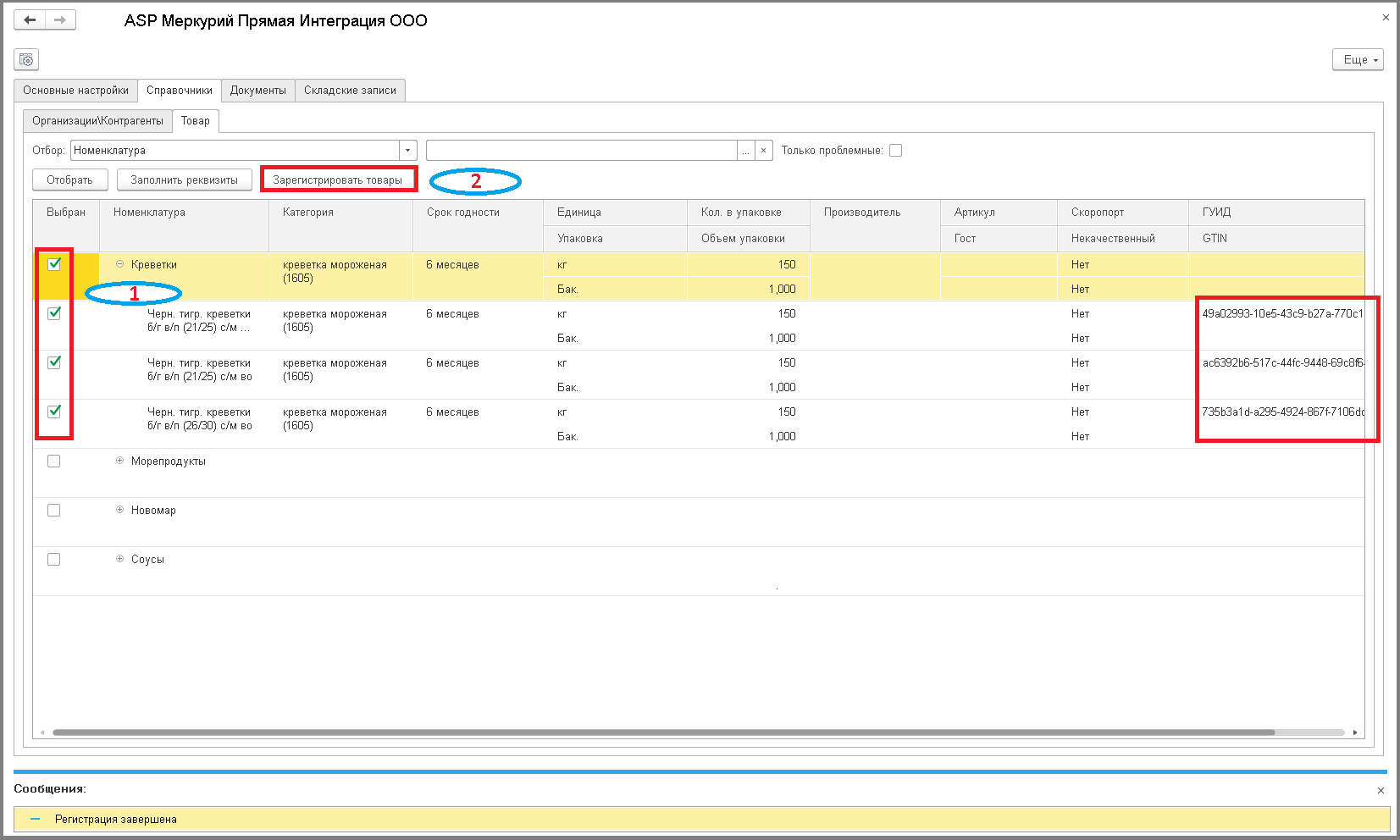Clear the filter value with X button

coord(763,150)
